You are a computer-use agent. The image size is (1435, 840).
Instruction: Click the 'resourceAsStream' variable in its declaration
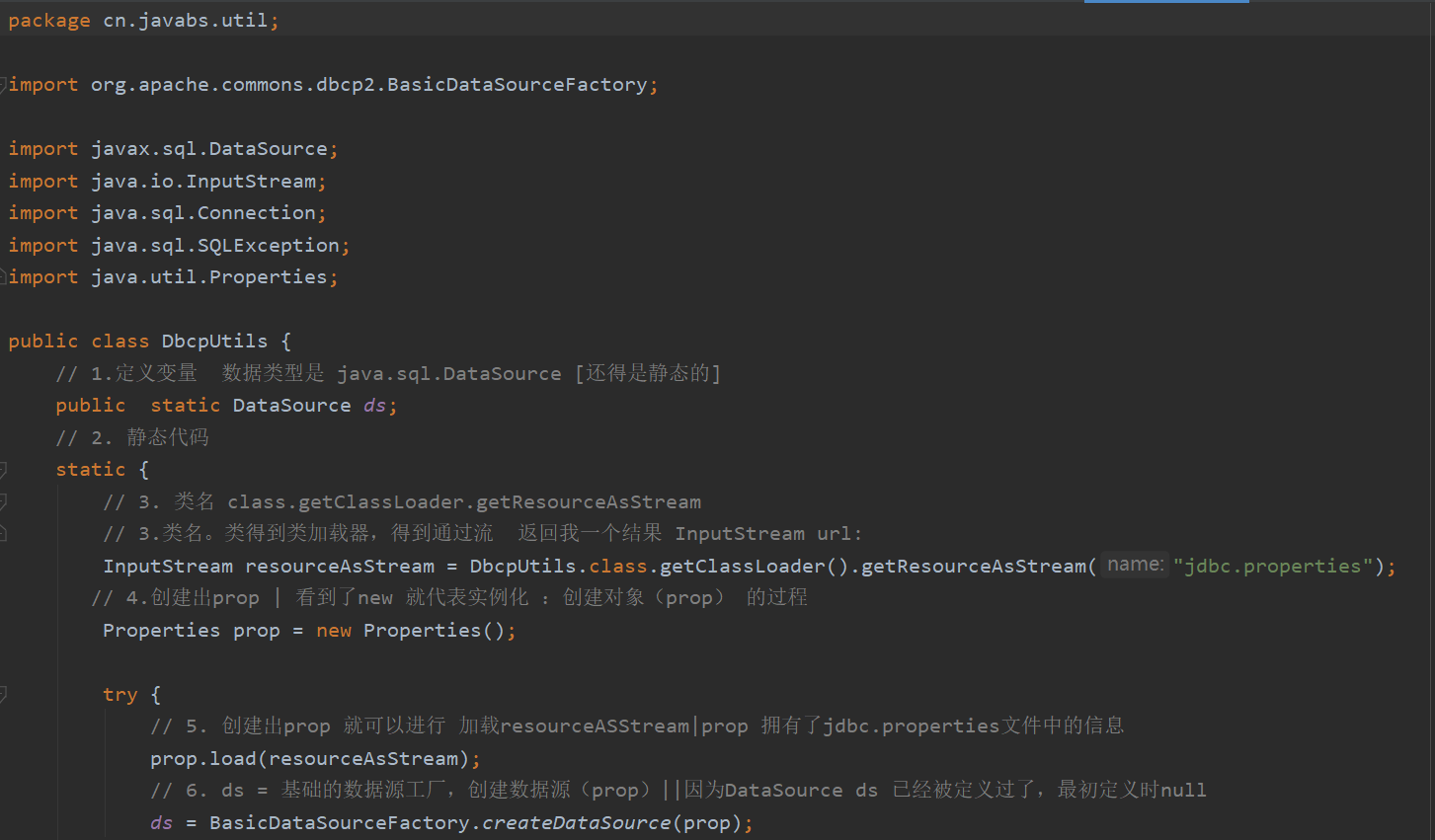coord(340,567)
